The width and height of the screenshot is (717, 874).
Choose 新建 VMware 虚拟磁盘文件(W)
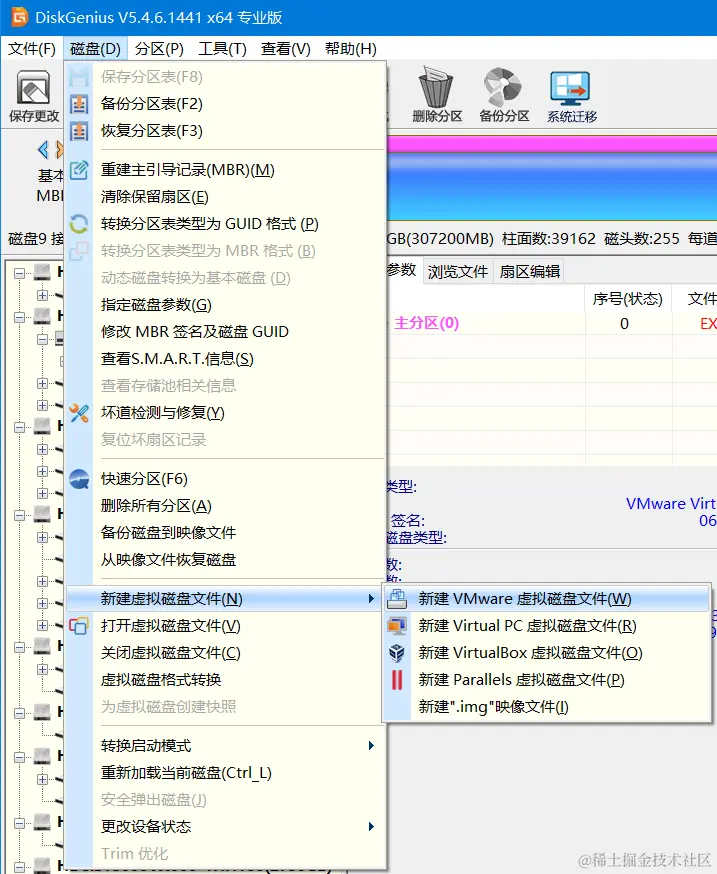tap(547, 599)
